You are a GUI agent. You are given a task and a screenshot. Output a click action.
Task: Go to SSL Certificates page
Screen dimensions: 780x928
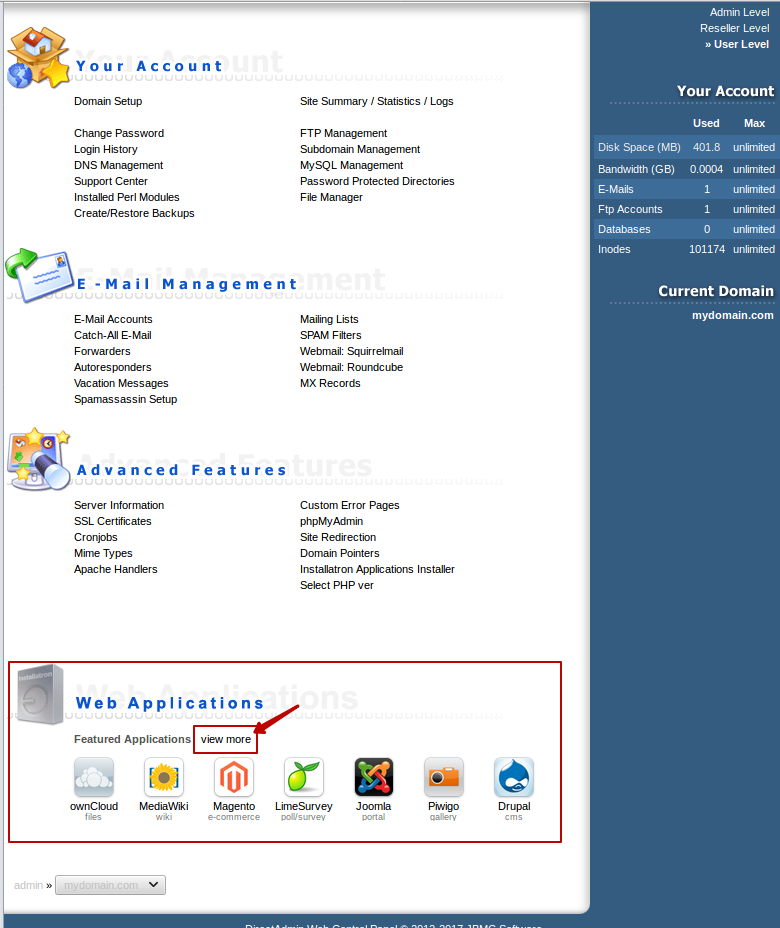pos(113,521)
